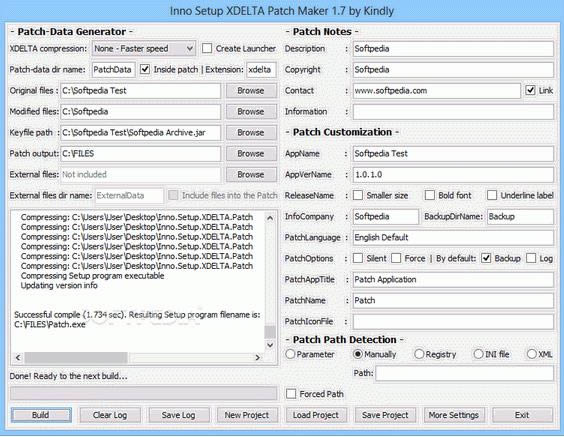The width and height of the screenshot is (564, 437).
Task: Click log line 'Updating version info'
Action: click(x=59, y=286)
